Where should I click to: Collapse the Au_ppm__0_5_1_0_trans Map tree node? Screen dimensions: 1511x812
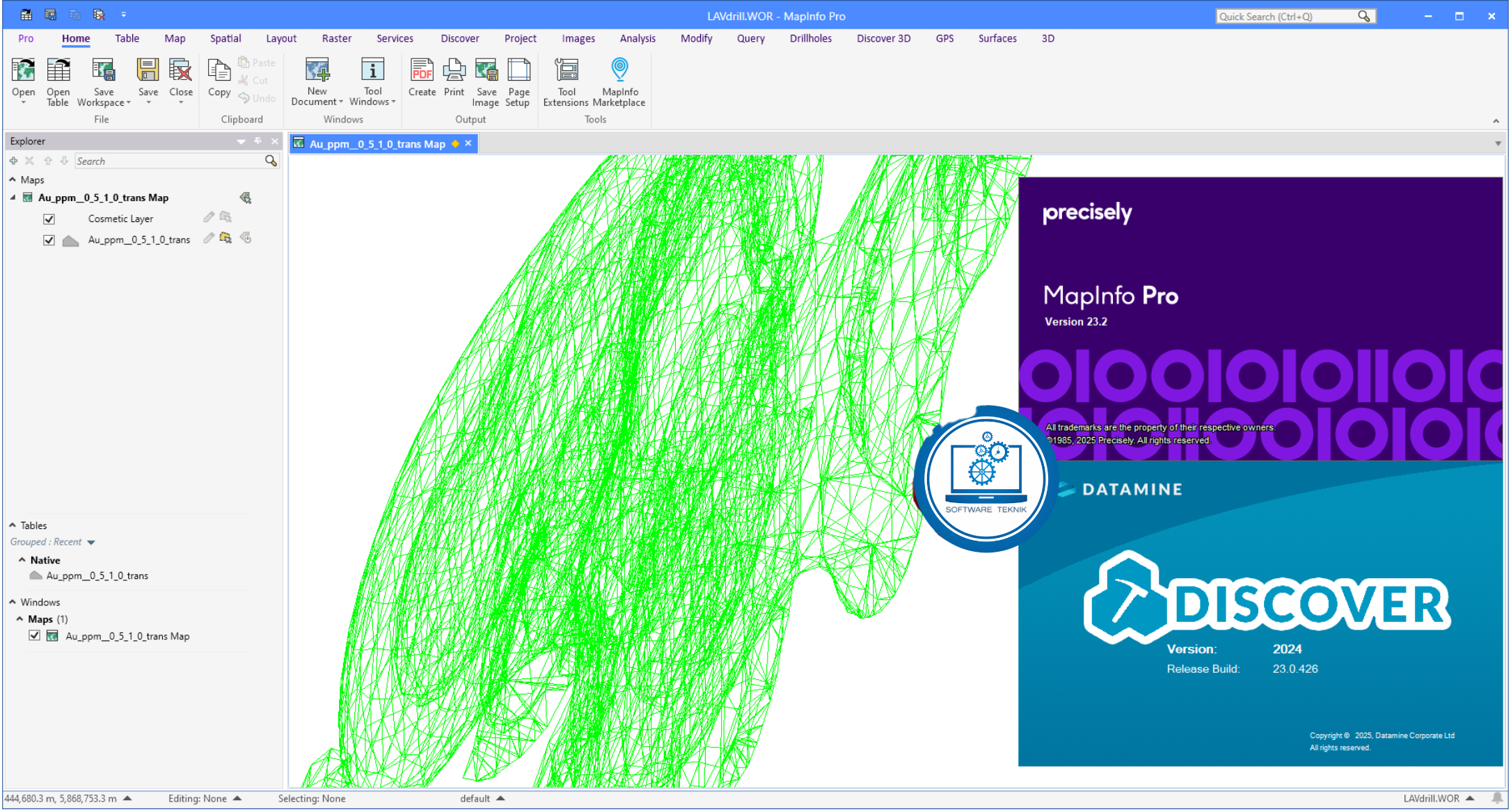tap(13, 198)
